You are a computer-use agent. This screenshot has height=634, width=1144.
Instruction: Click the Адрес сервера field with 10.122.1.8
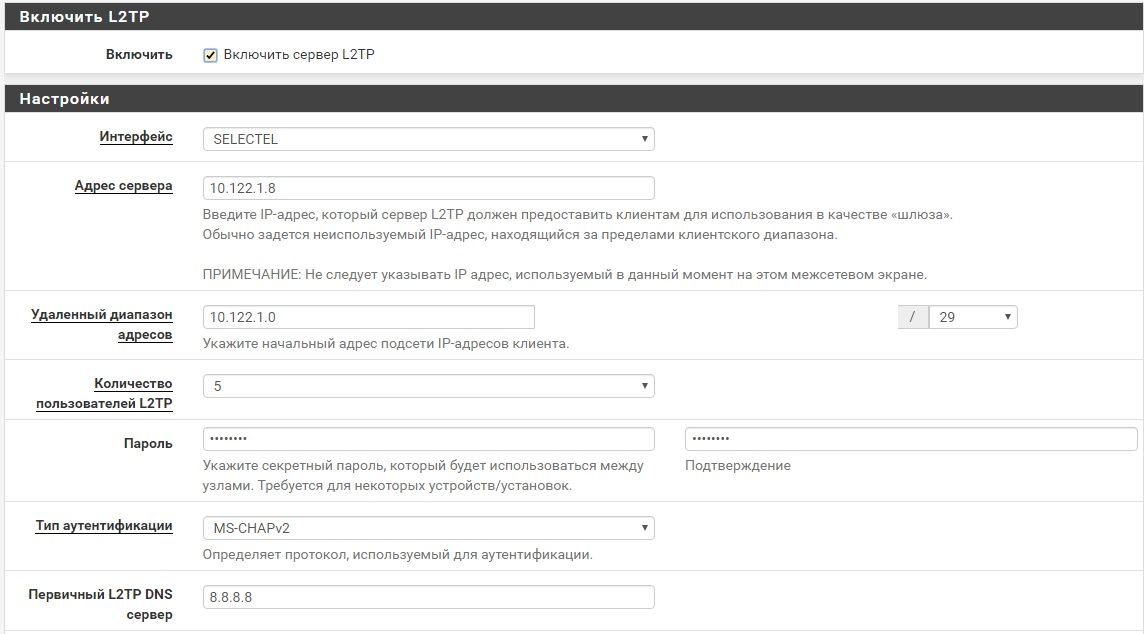[428, 188]
